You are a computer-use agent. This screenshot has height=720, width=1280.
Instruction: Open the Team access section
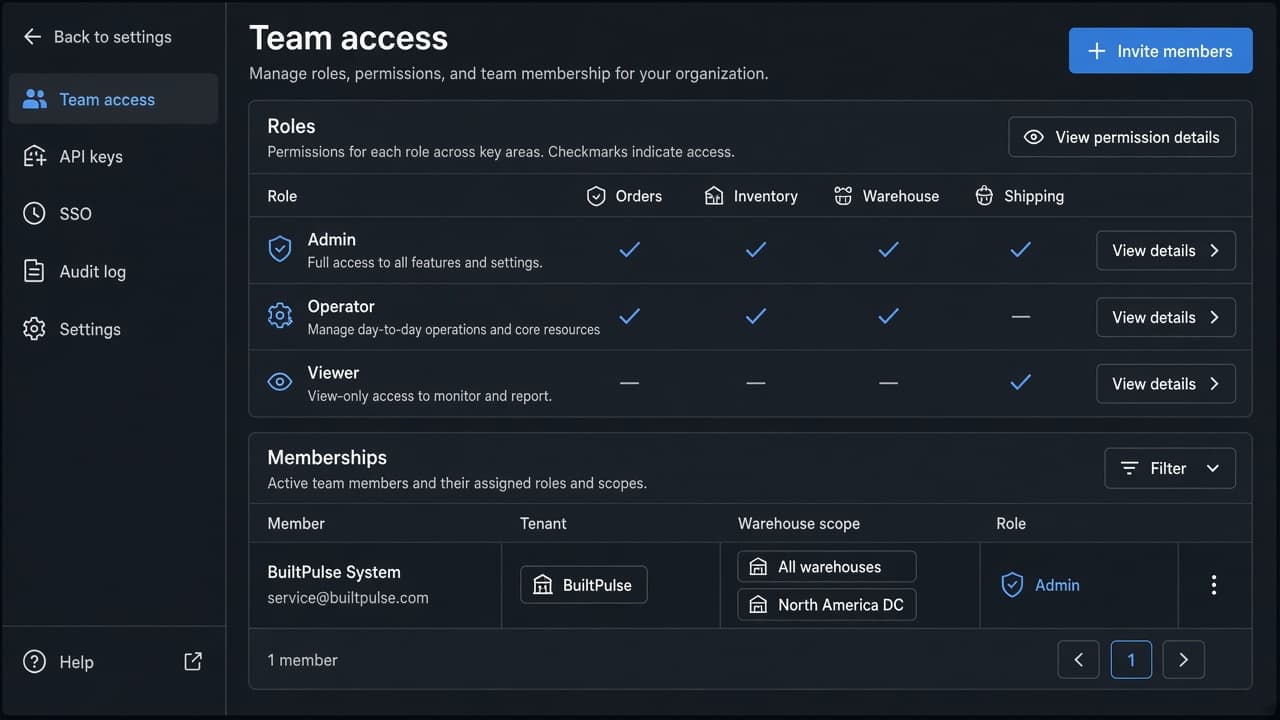pos(113,99)
